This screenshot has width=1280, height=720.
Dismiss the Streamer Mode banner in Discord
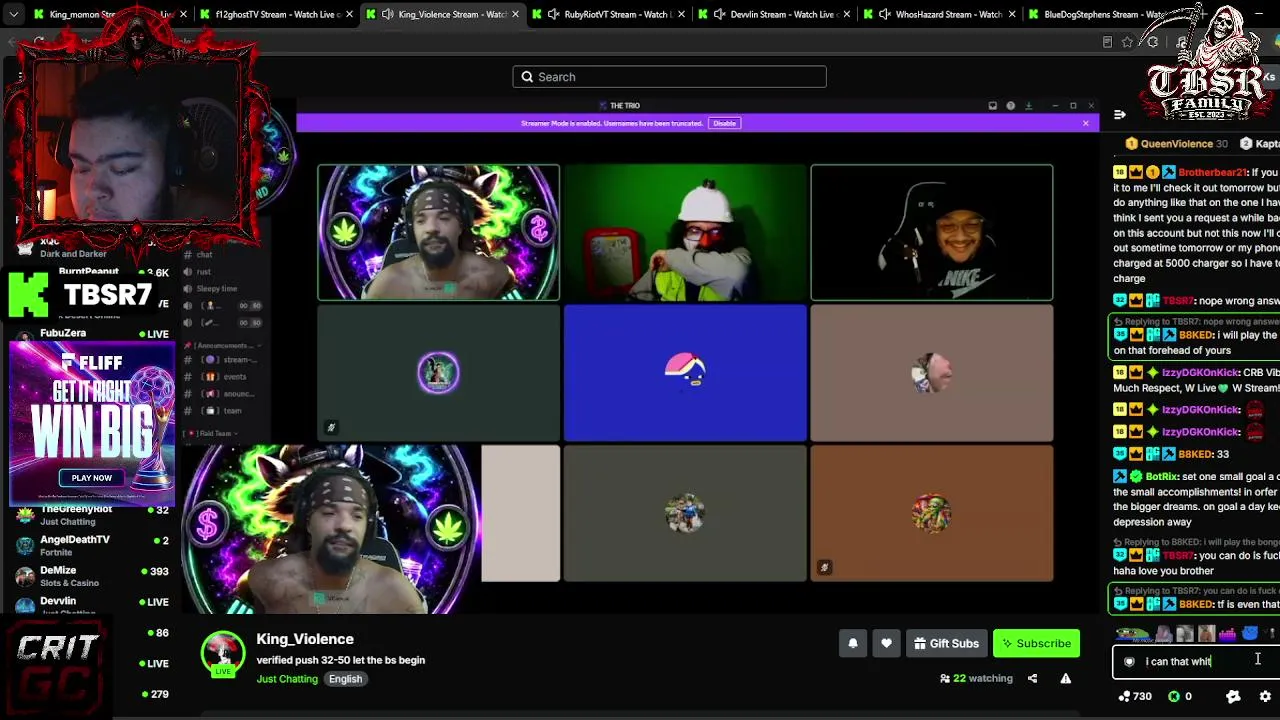1085,123
